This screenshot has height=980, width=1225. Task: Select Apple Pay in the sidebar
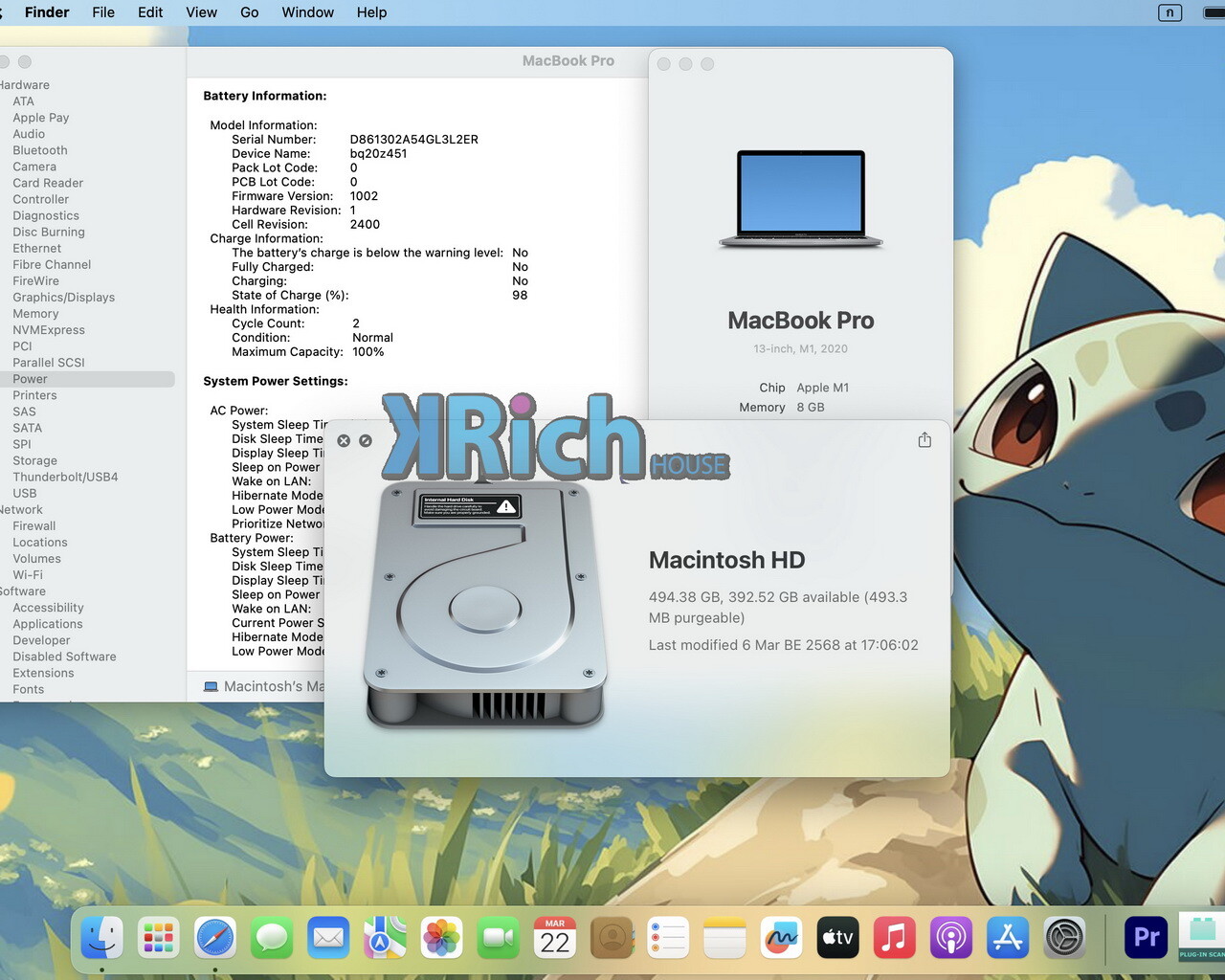41,118
